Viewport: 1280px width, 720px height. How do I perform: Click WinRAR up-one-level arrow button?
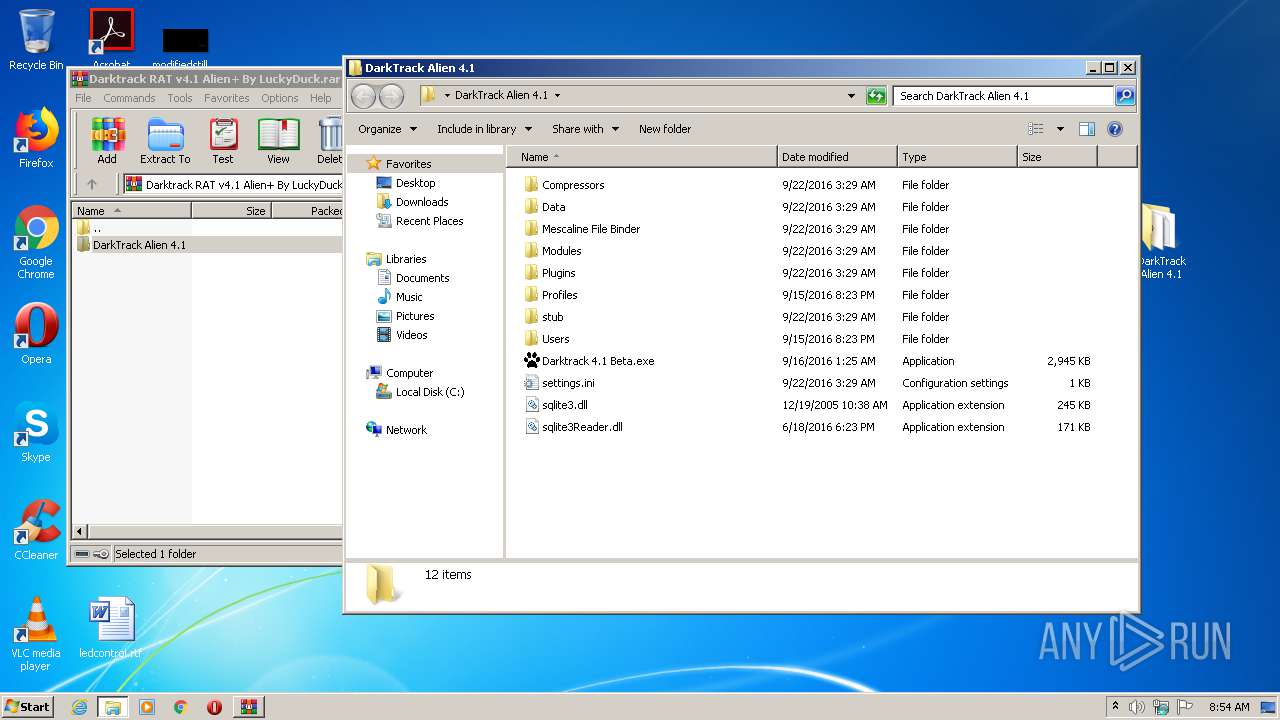(x=92, y=184)
